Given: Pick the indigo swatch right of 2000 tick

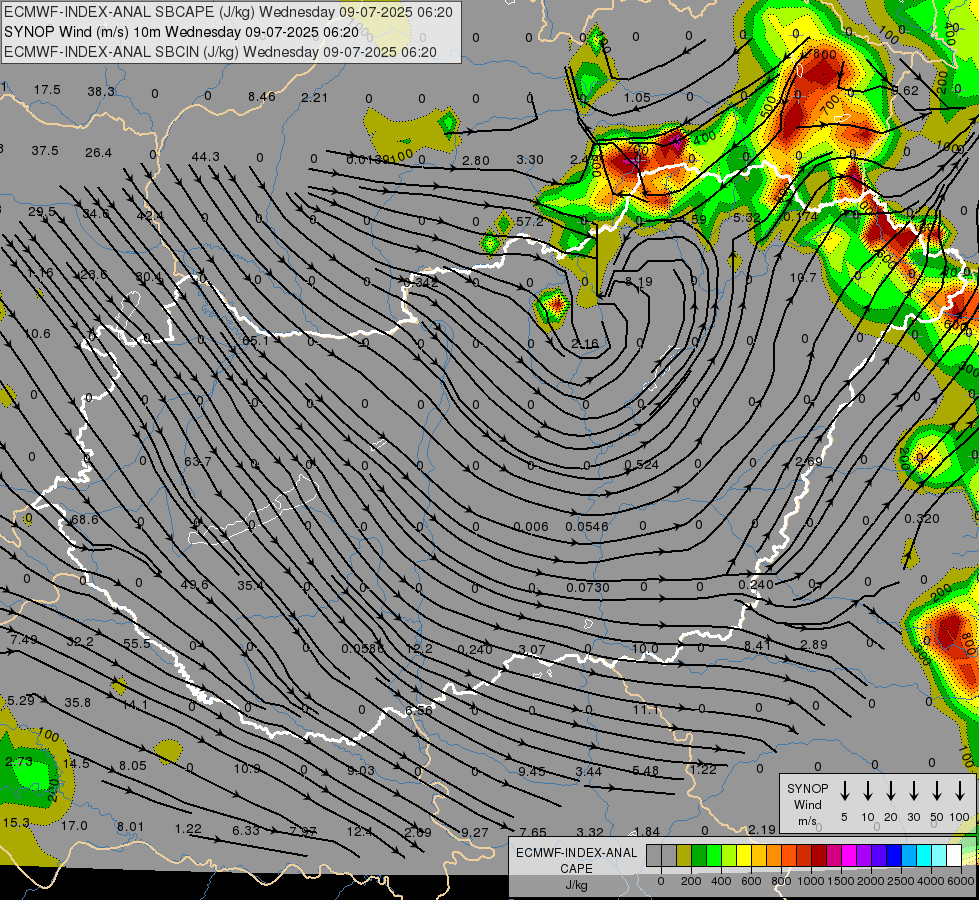Looking at the screenshot, I should (x=879, y=856).
